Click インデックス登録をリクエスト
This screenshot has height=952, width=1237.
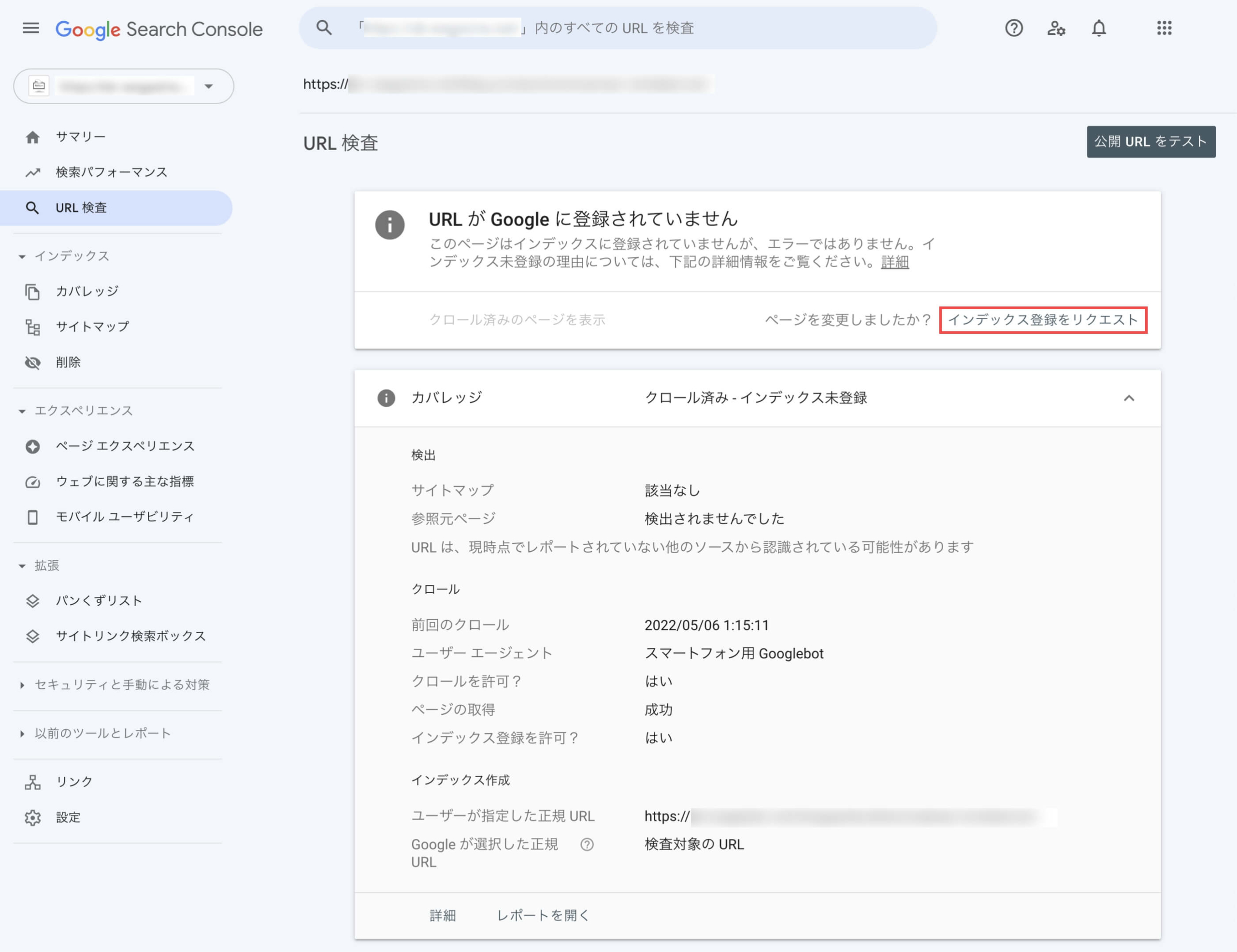(1043, 320)
